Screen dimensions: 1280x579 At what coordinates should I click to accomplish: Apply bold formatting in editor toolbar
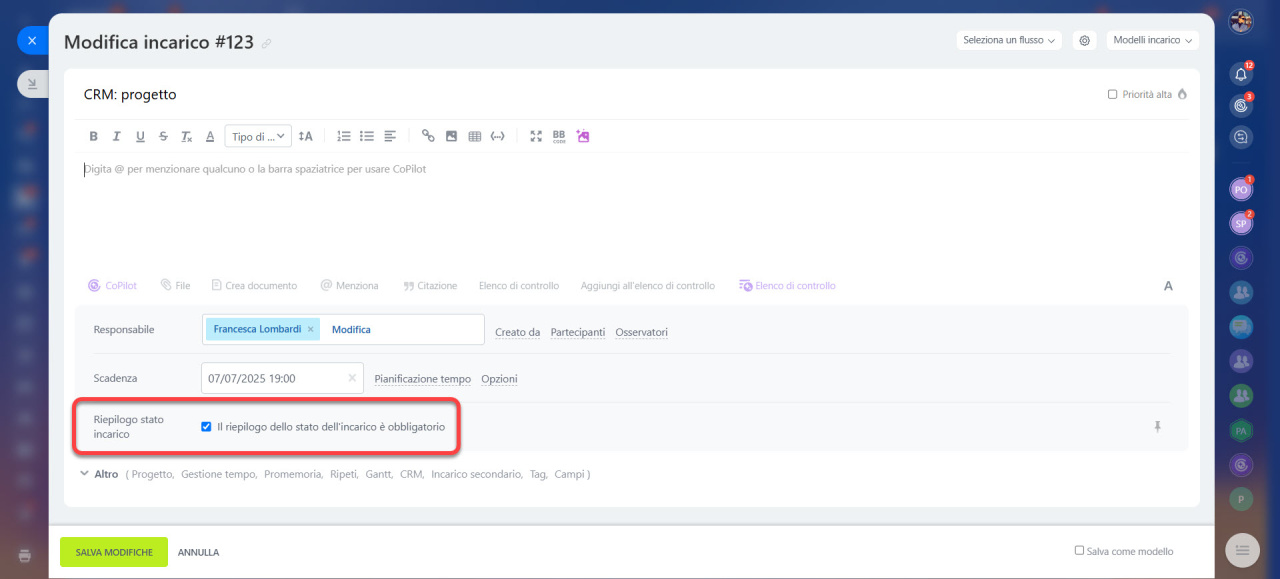point(93,136)
